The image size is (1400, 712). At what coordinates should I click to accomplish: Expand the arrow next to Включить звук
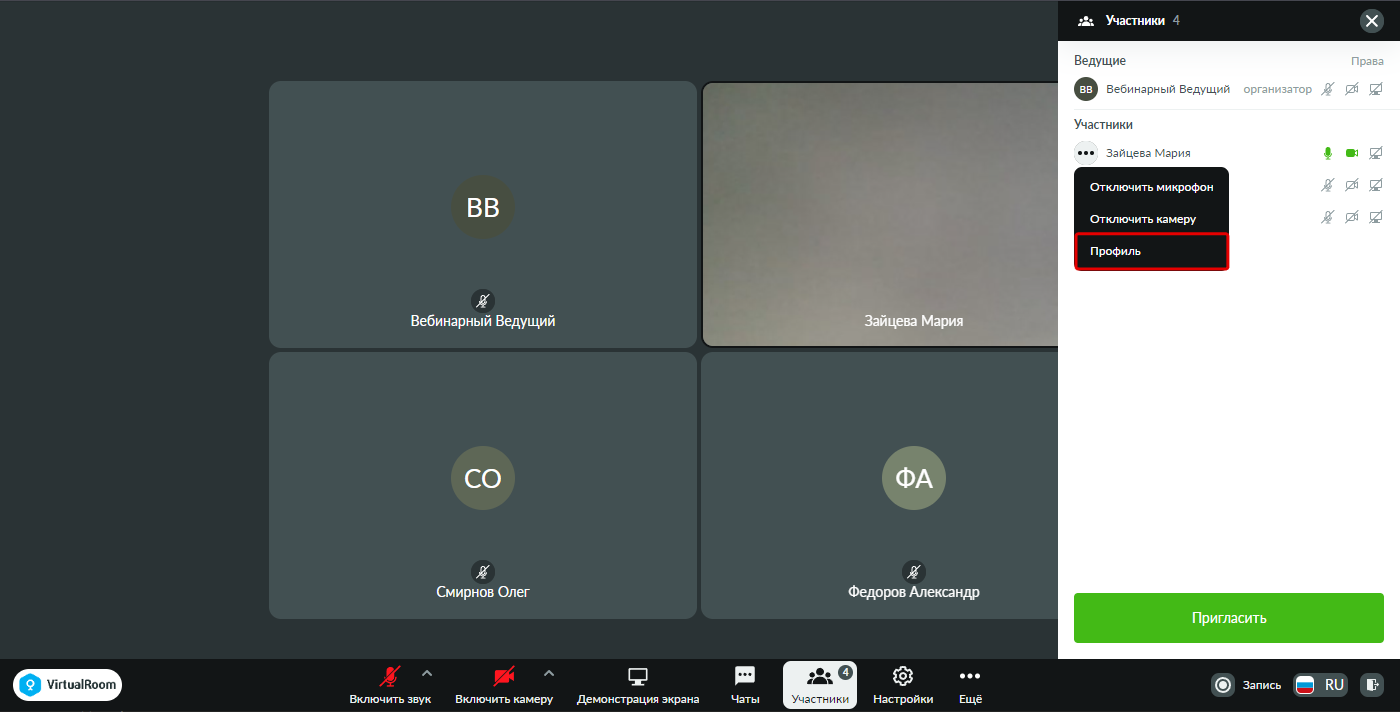pos(427,673)
